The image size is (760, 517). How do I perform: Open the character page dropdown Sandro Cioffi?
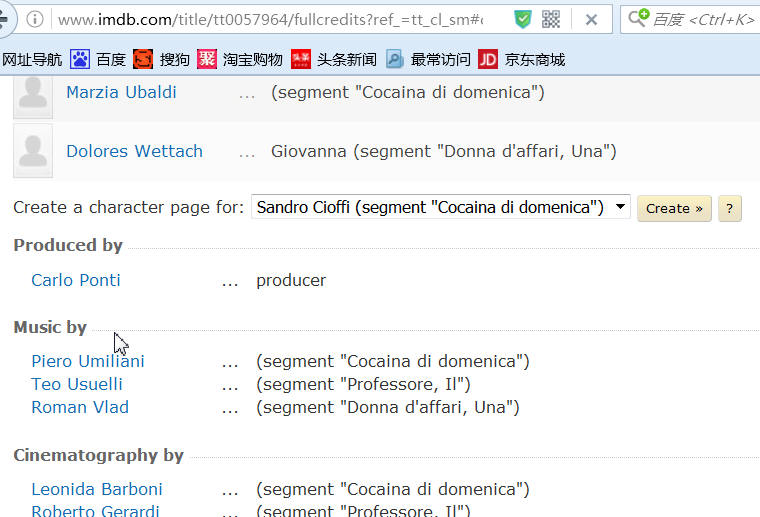pyautogui.click(x=441, y=207)
